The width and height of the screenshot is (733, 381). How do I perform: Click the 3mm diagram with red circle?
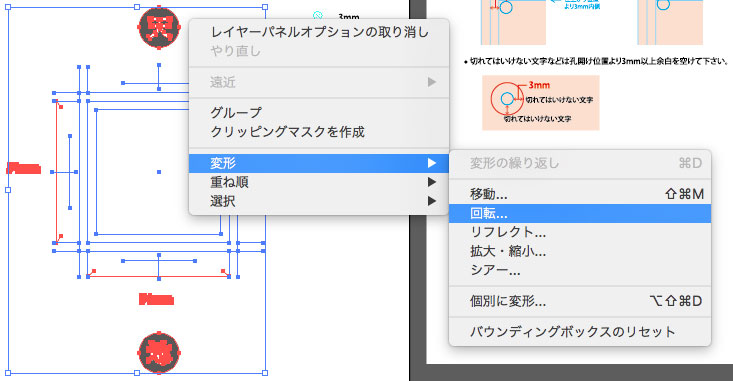pyautogui.click(x=541, y=102)
